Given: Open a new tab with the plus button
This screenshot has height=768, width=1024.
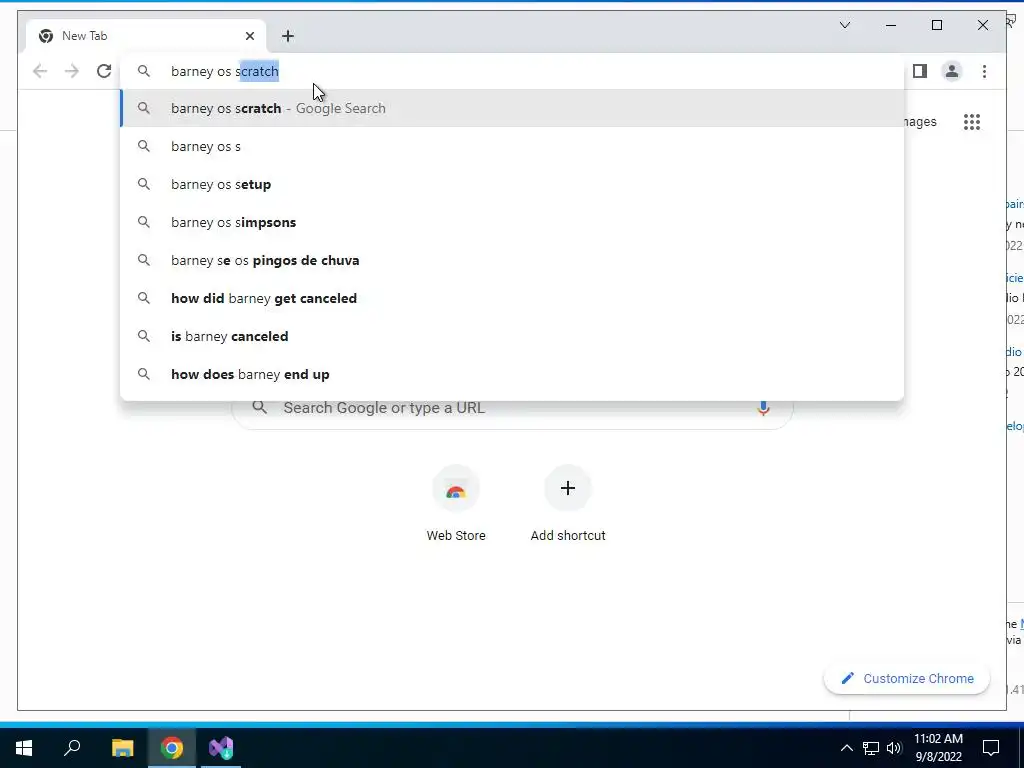Looking at the screenshot, I should [x=288, y=36].
